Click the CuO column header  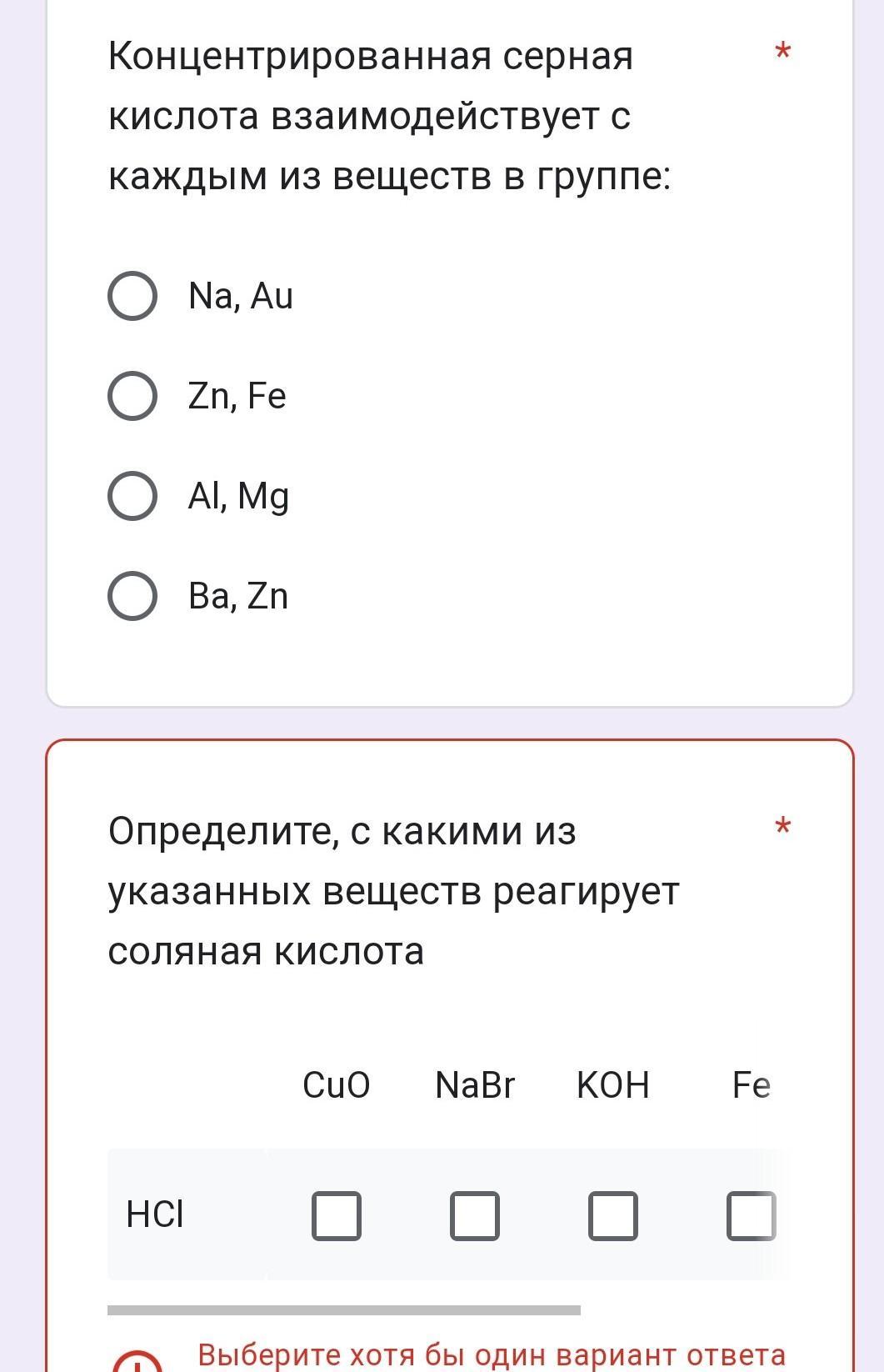click(x=337, y=1085)
